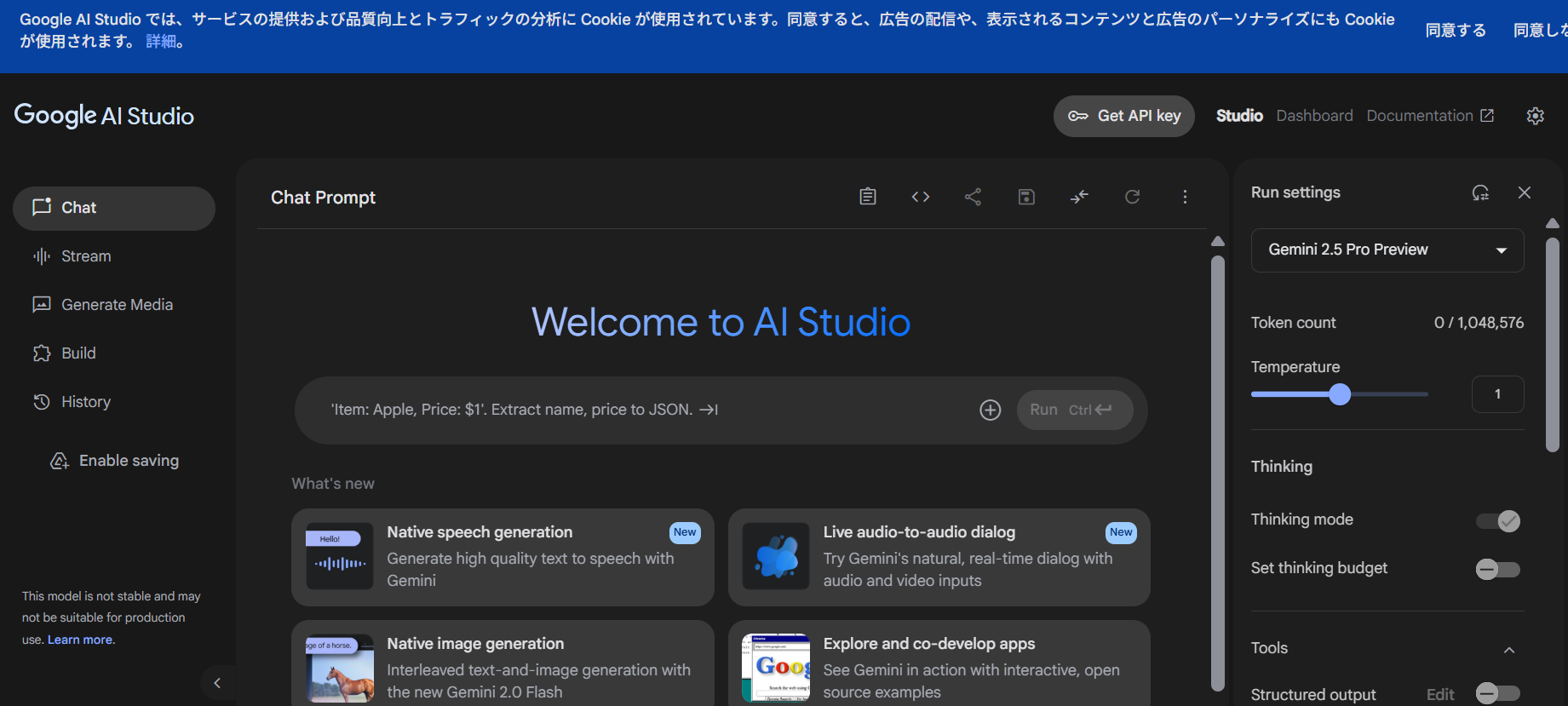Open Generate Media in the sidebar

(x=114, y=305)
